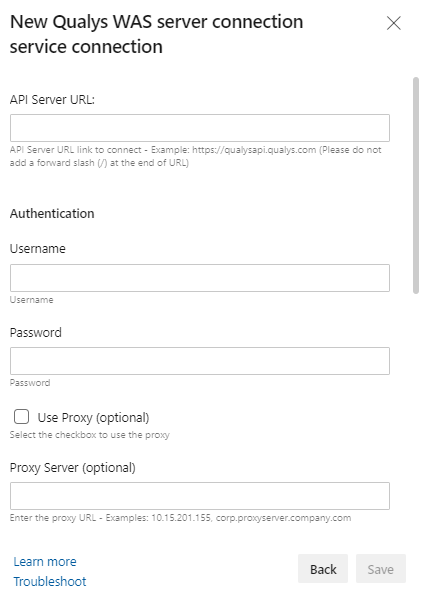Viewport: 423px width, 592px height.
Task: Click into the Password input field
Action: pos(200,361)
